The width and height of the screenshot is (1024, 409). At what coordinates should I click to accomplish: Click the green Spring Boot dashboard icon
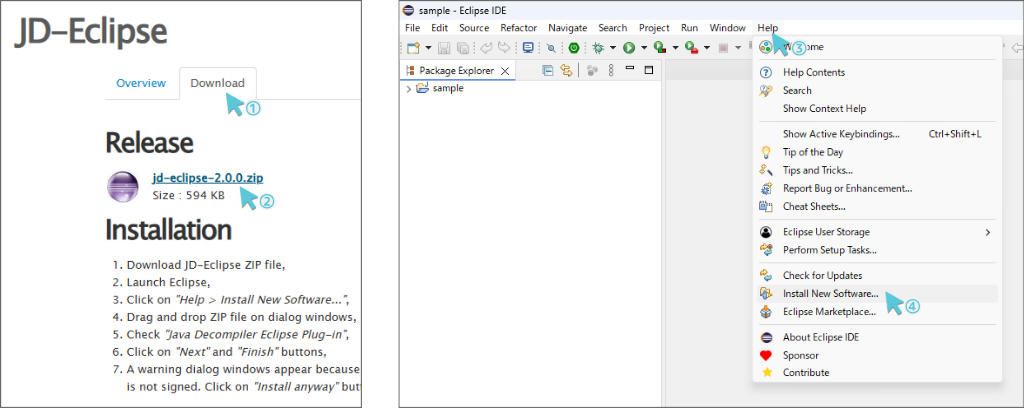574,47
